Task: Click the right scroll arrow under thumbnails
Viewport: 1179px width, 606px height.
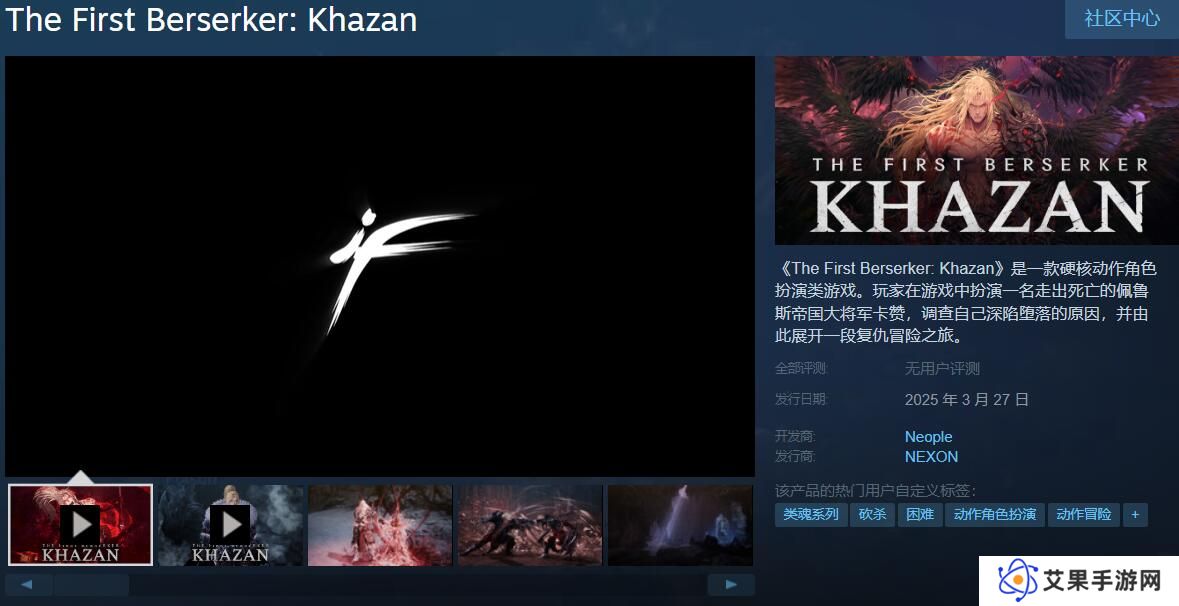Action: (x=731, y=584)
